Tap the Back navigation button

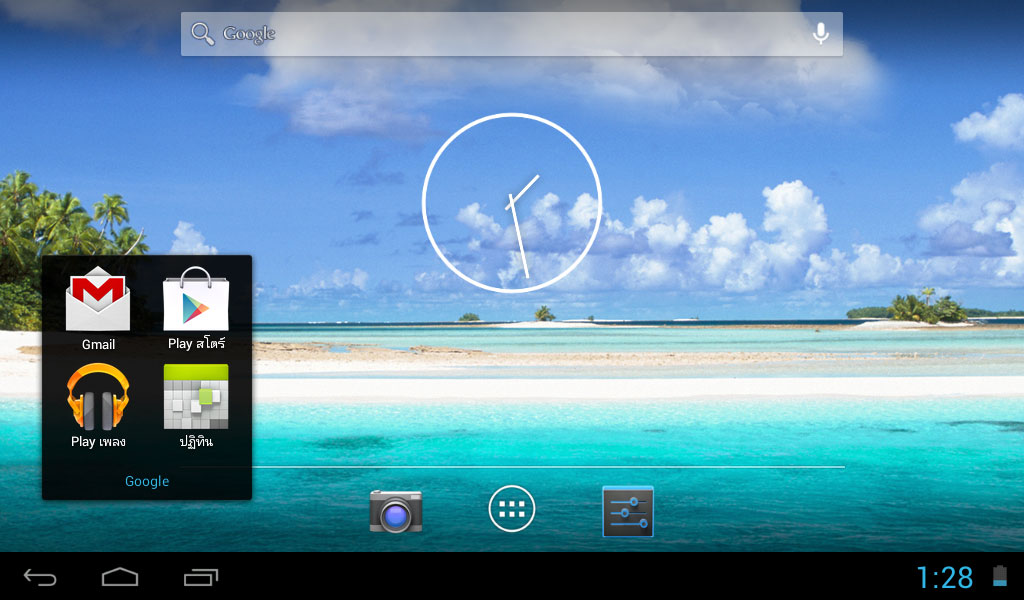40,577
